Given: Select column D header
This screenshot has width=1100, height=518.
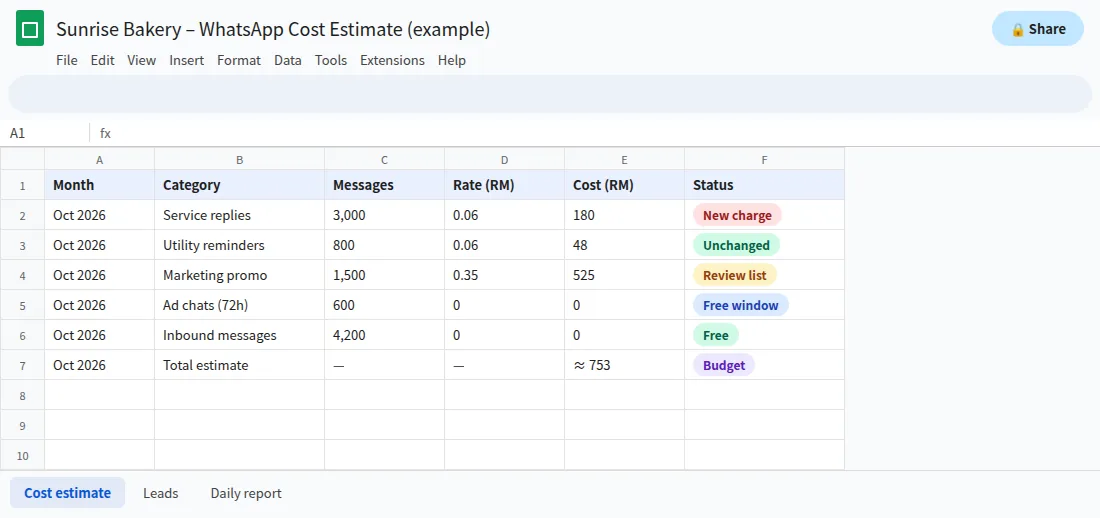Looking at the screenshot, I should coord(504,159).
